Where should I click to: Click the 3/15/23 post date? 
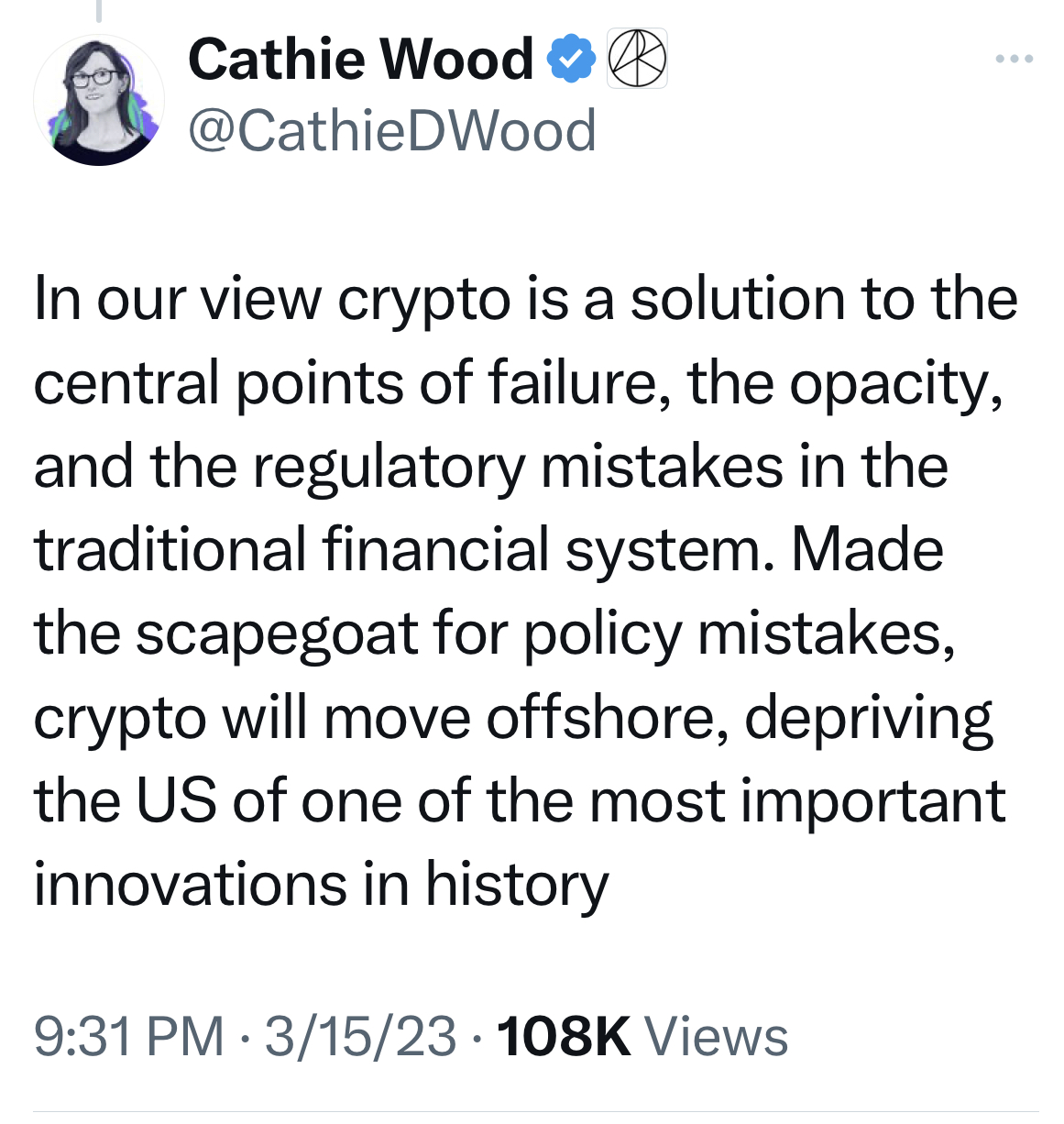360,1036
